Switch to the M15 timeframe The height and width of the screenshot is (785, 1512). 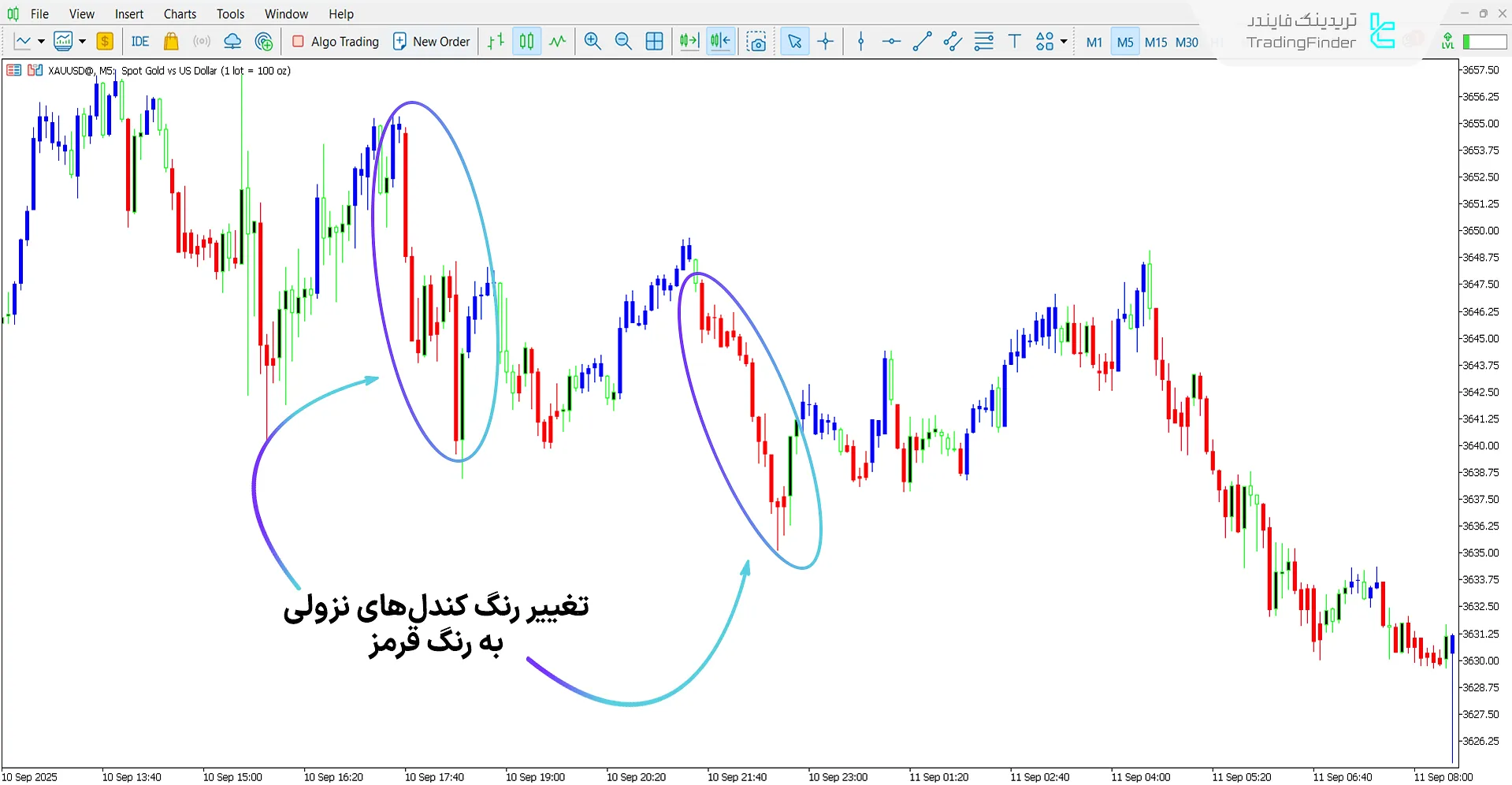pyautogui.click(x=1156, y=43)
